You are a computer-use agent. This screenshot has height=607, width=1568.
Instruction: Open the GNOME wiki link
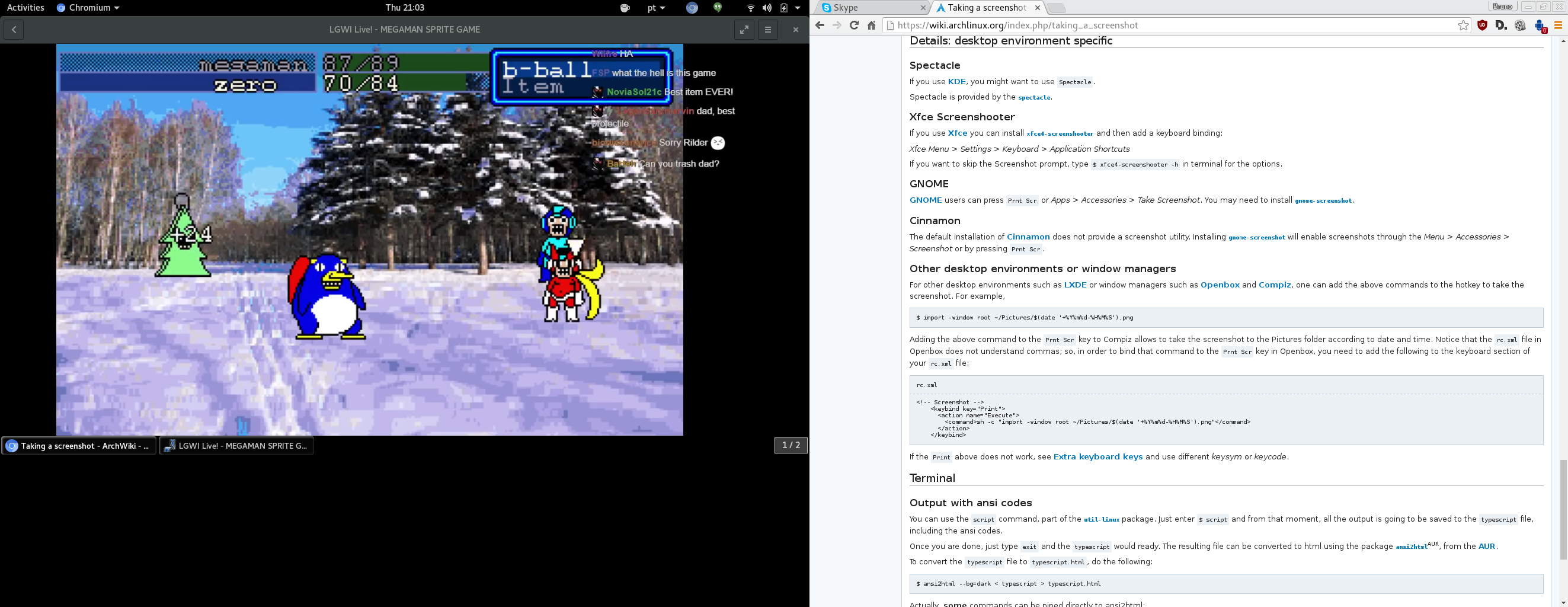[926, 200]
